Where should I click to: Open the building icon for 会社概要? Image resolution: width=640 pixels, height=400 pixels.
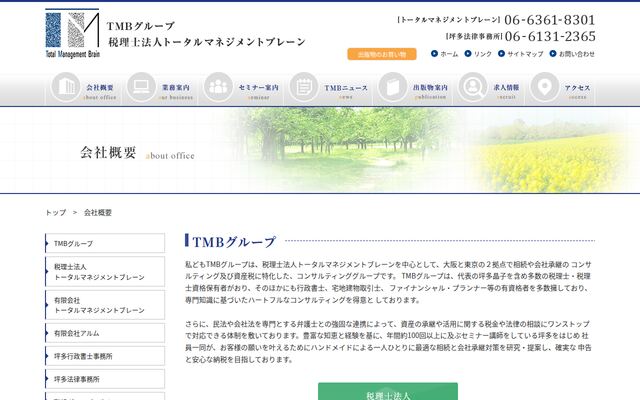click(65, 87)
